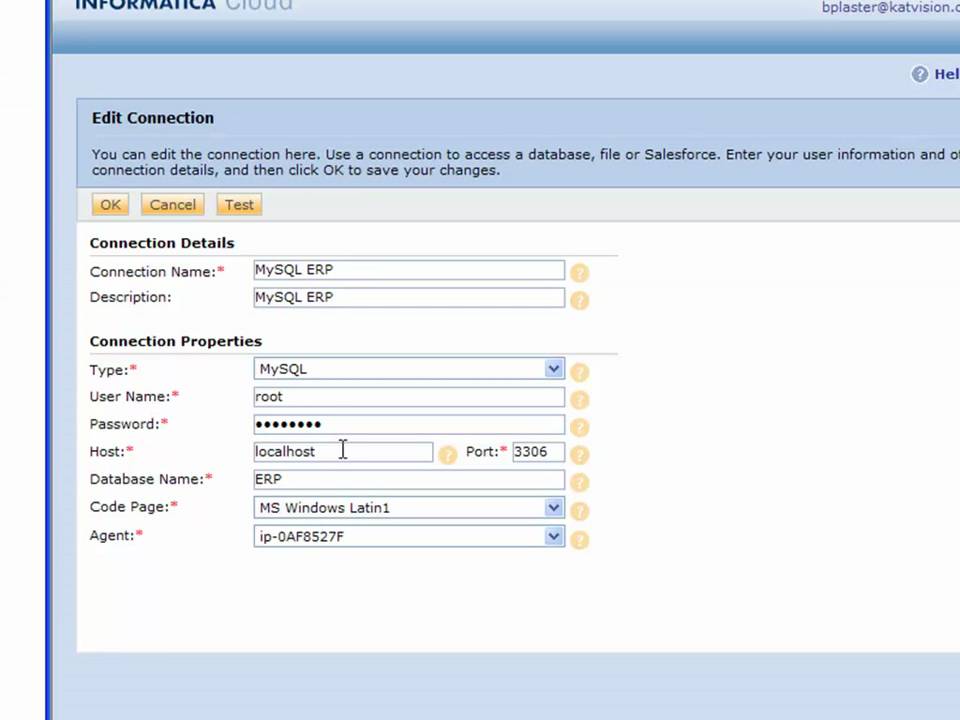Click the Cancel button

pyautogui.click(x=173, y=204)
